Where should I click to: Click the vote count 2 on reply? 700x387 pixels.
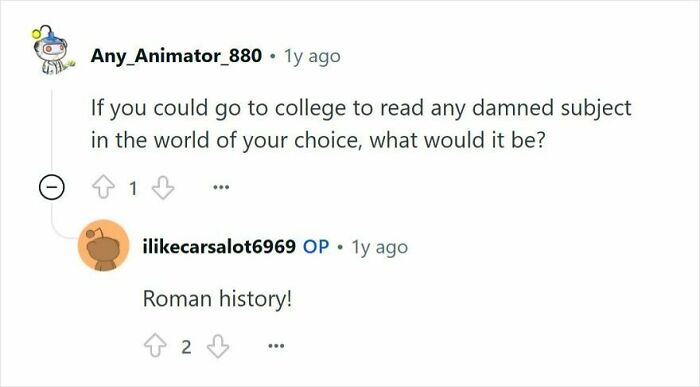click(x=186, y=347)
